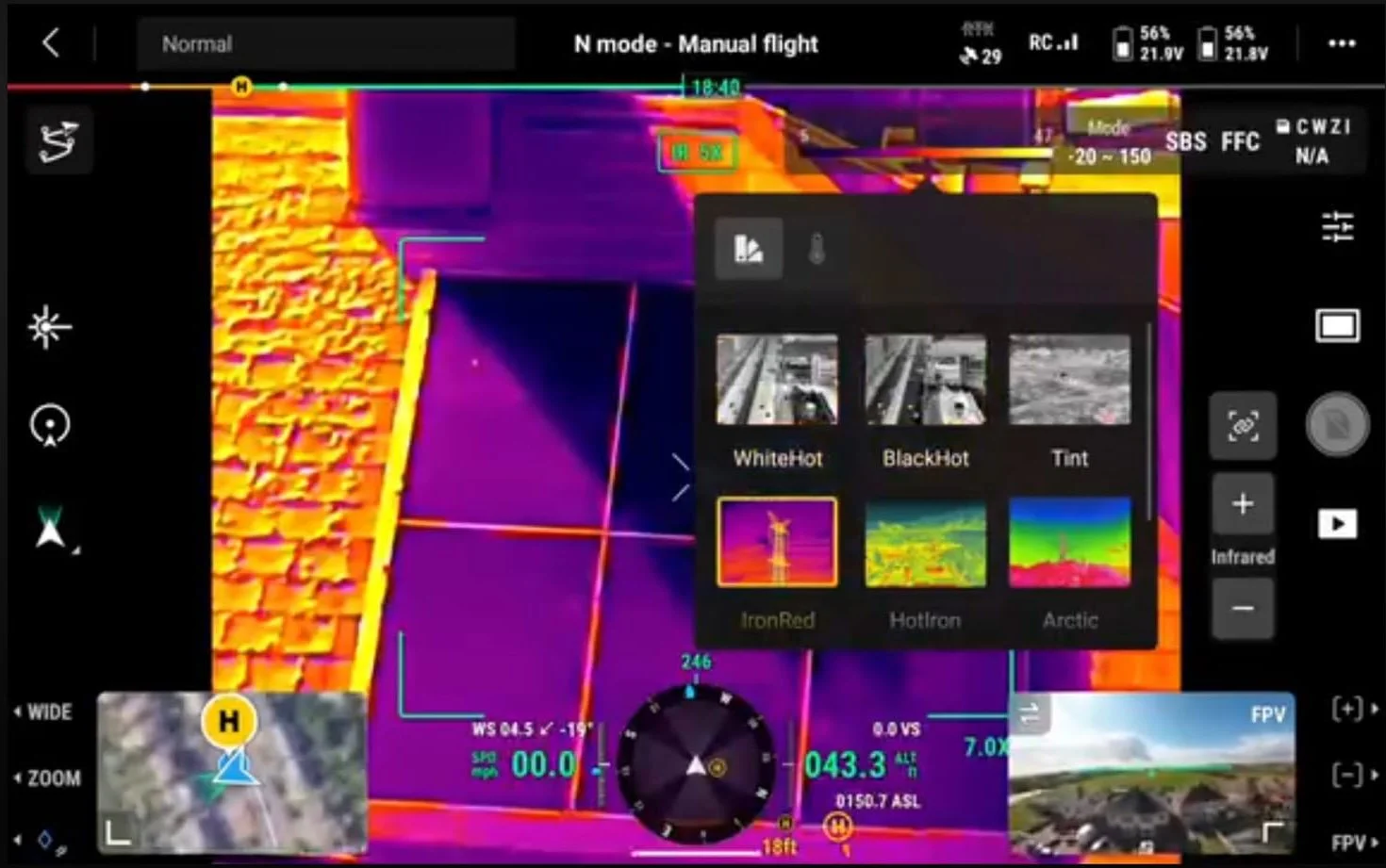Select the Arctic palette
Viewport: 1386px width, 868px height.
(1069, 564)
